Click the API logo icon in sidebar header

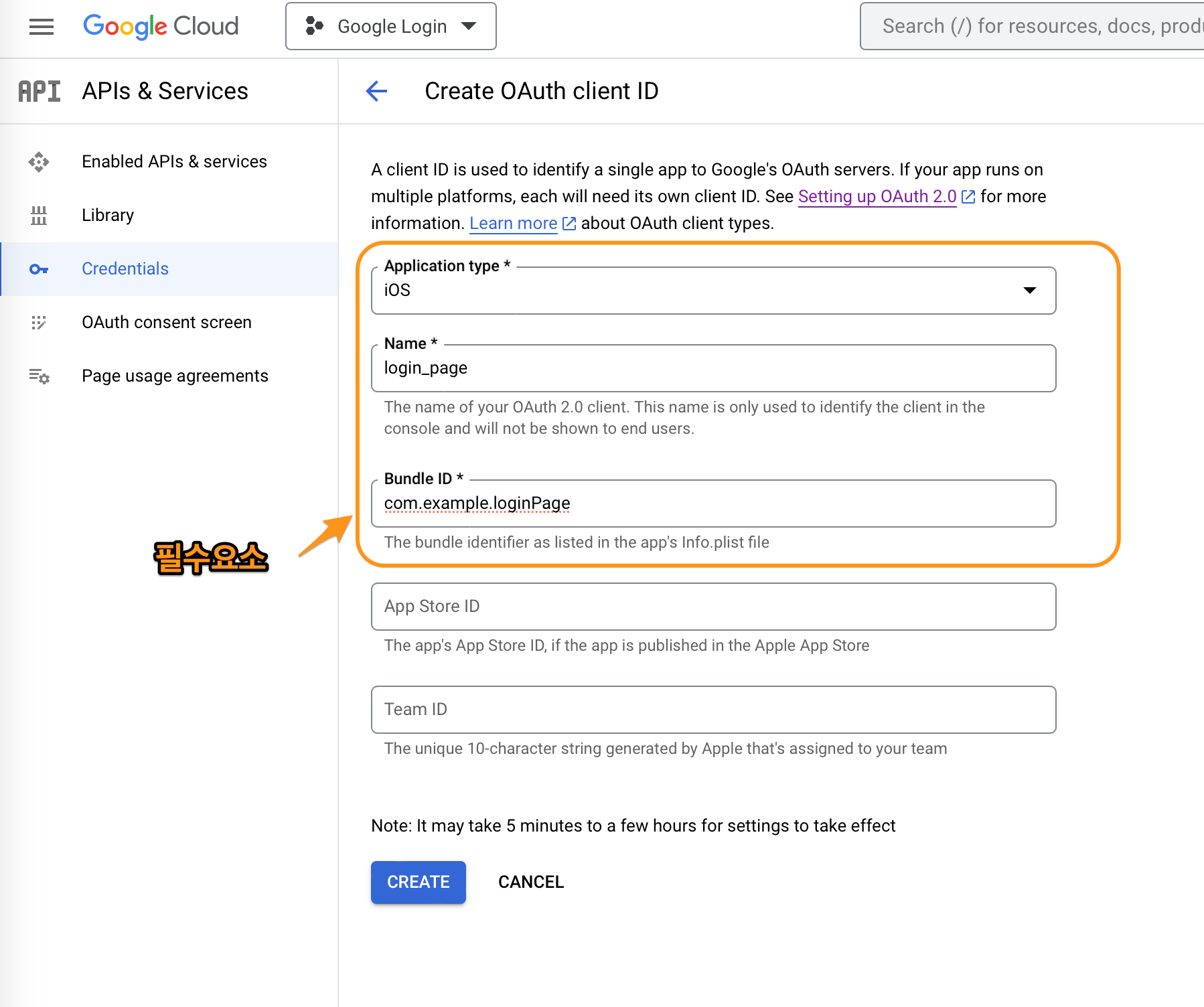click(x=40, y=91)
